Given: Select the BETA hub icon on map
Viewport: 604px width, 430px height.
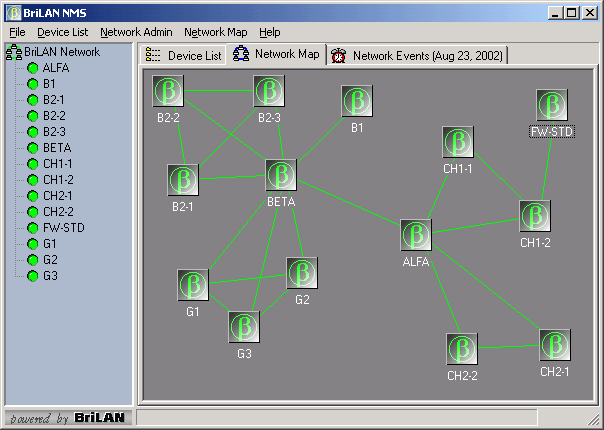Looking at the screenshot, I should click(x=281, y=175).
